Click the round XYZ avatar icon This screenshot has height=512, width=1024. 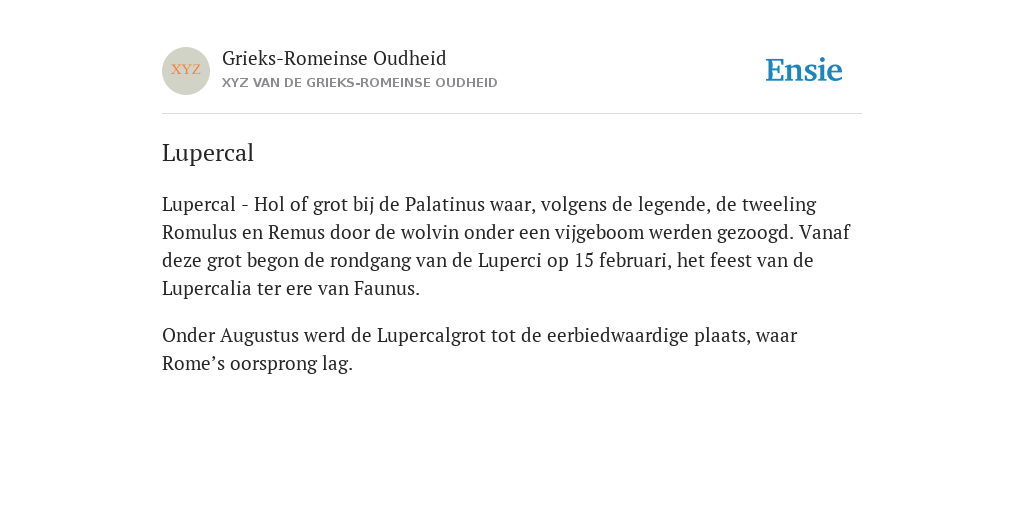coord(186,71)
